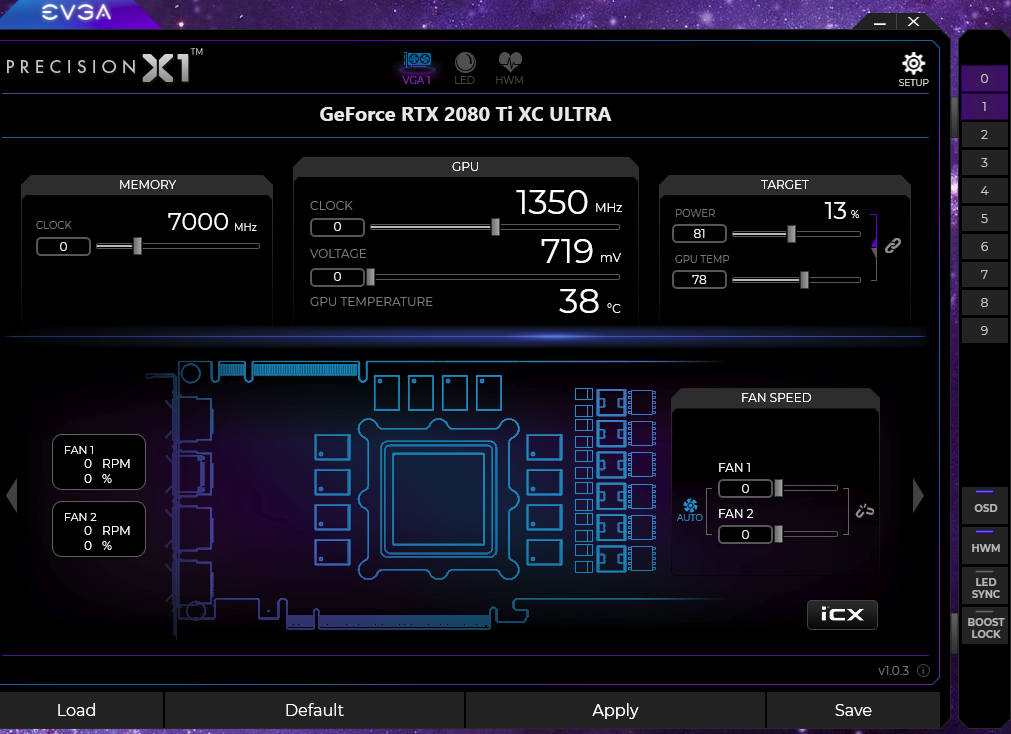Minimize the Precision X1 window
Image resolution: width=1011 pixels, height=734 pixels.
(879, 23)
